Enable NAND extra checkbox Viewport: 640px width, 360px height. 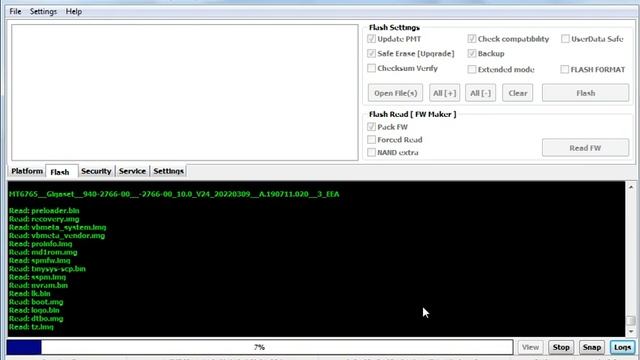(371, 152)
